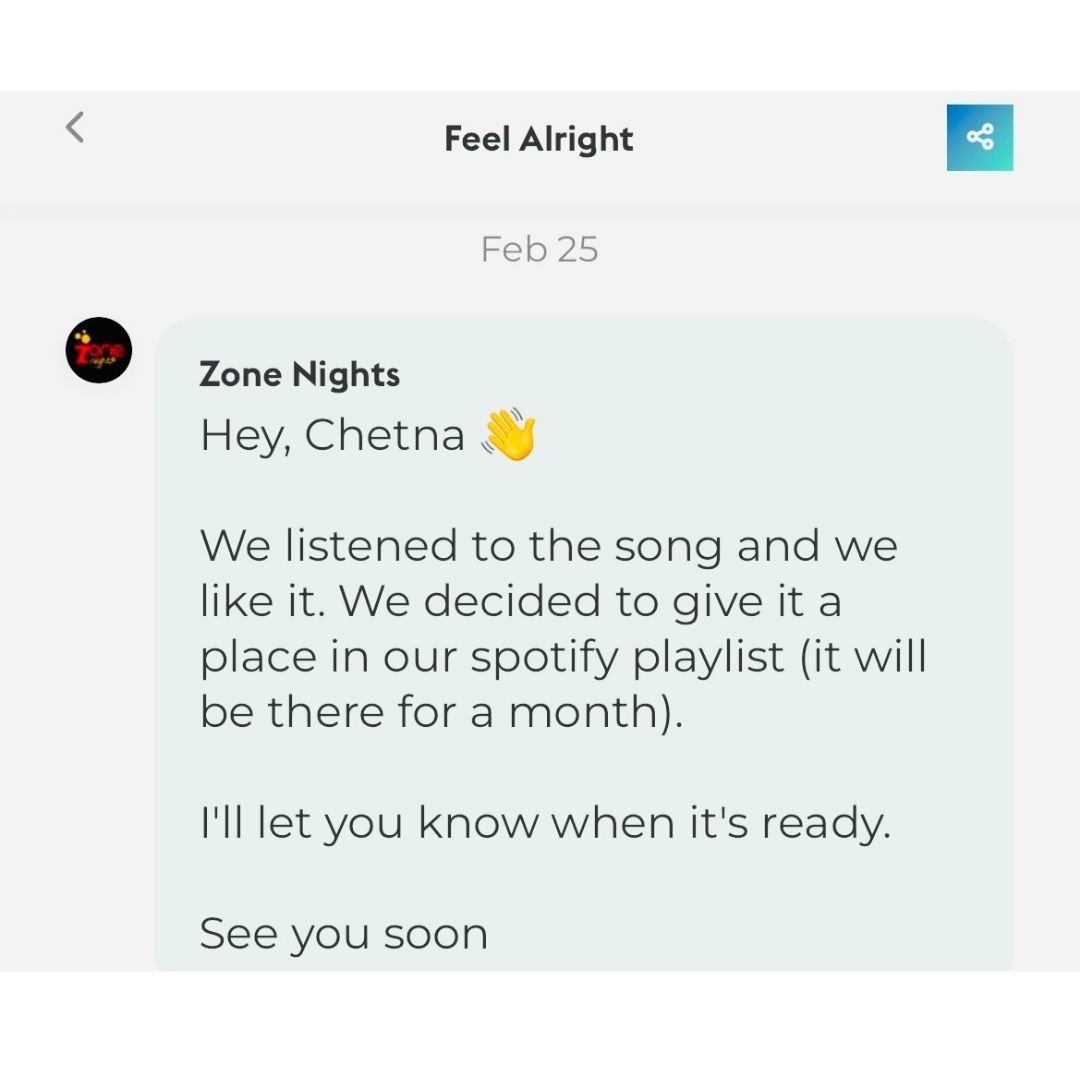Click the word playlist in the message
Screen dimensions: 1080x1080
click(x=708, y=658)
